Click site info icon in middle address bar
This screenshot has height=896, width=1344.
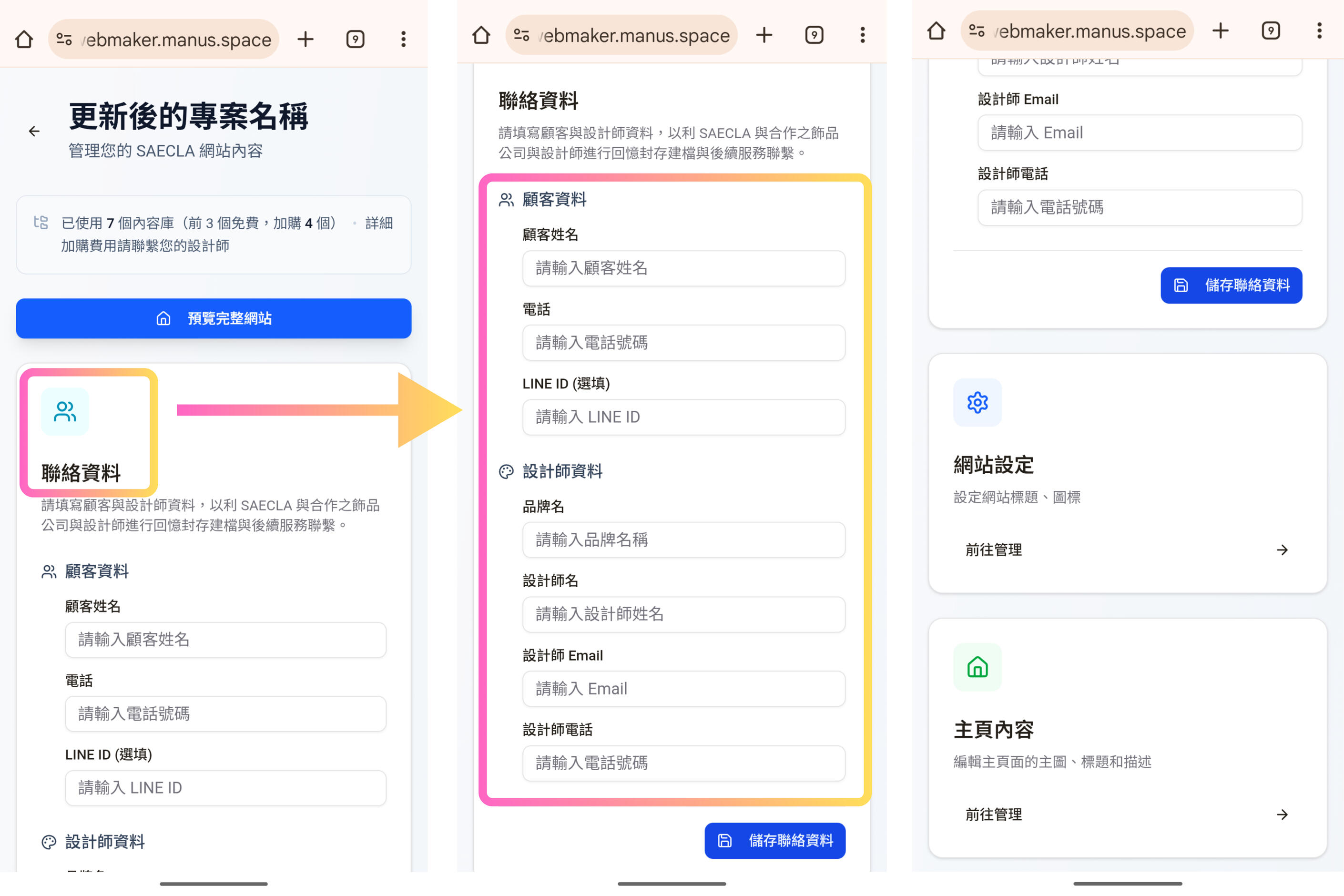click(x=521, y=35)
